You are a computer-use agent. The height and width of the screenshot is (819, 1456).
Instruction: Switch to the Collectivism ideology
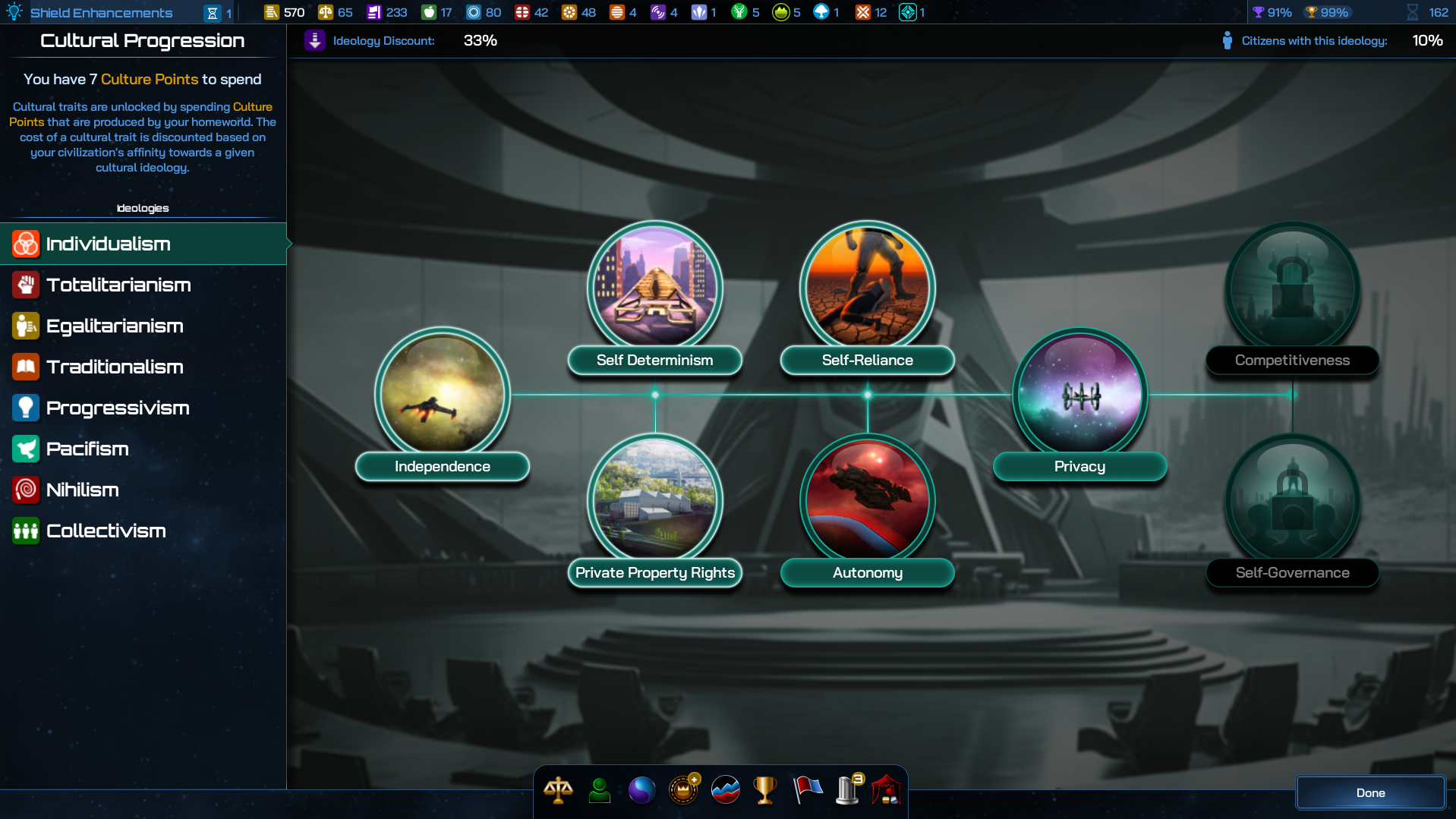[106, 531]
